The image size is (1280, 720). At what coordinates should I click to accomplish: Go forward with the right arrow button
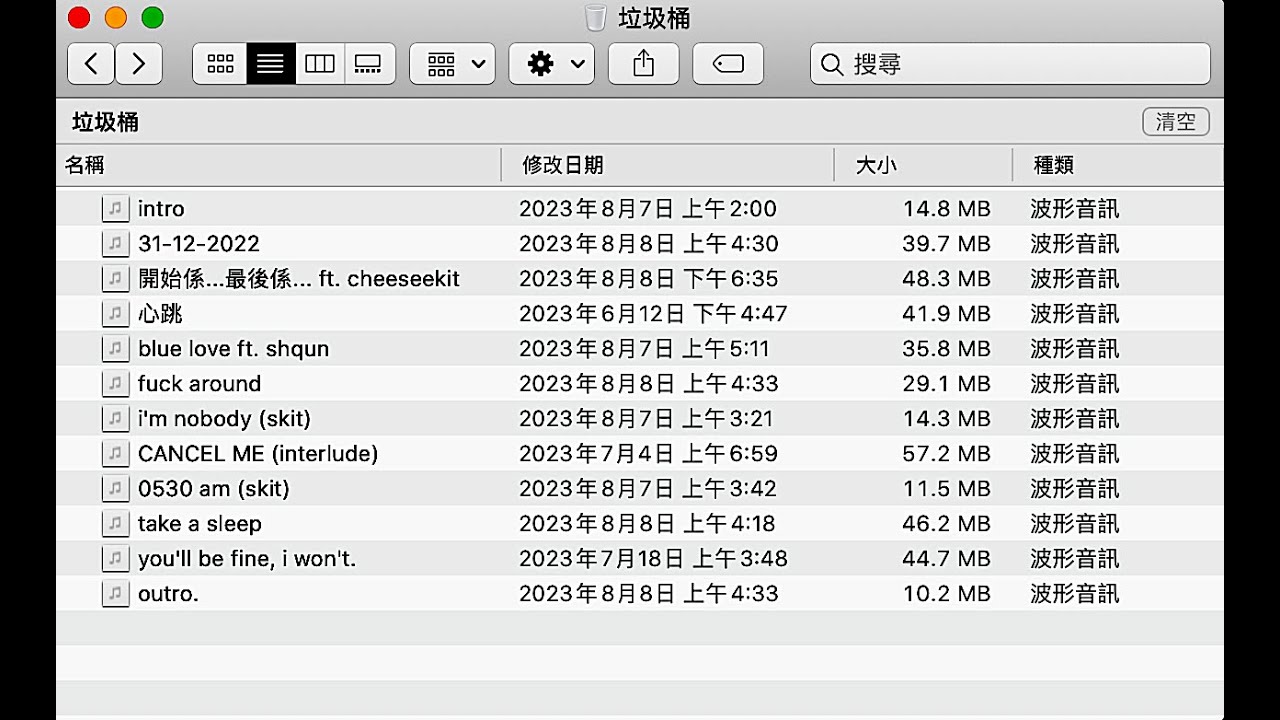click(139, 64)
